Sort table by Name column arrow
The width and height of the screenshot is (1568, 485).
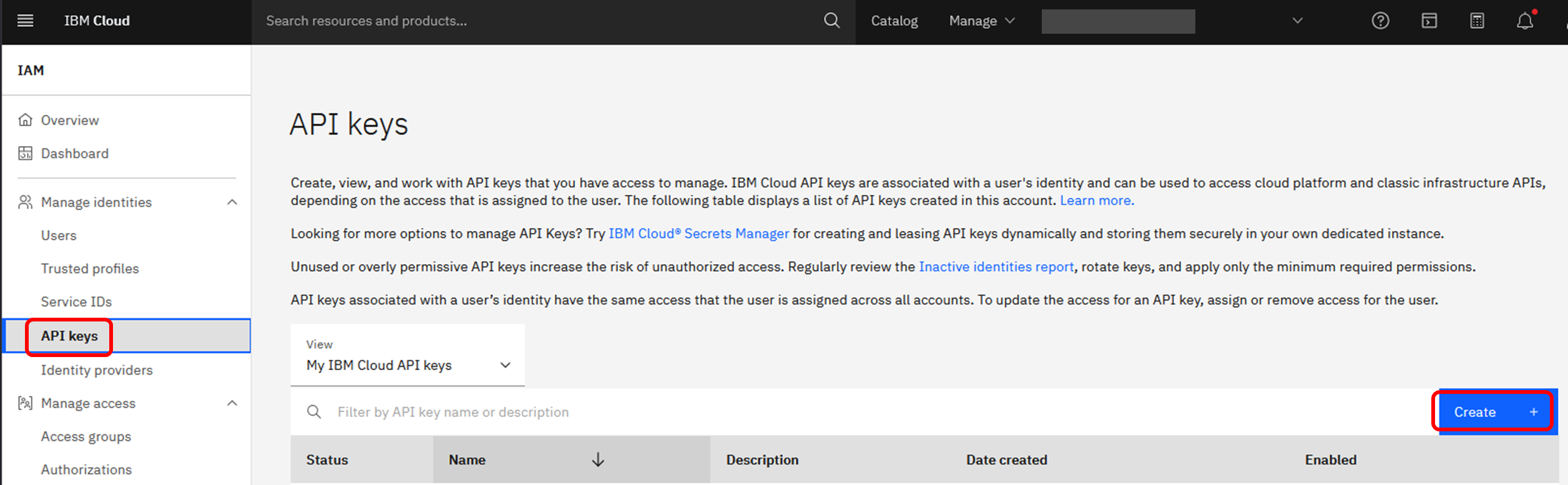(597, 460)
